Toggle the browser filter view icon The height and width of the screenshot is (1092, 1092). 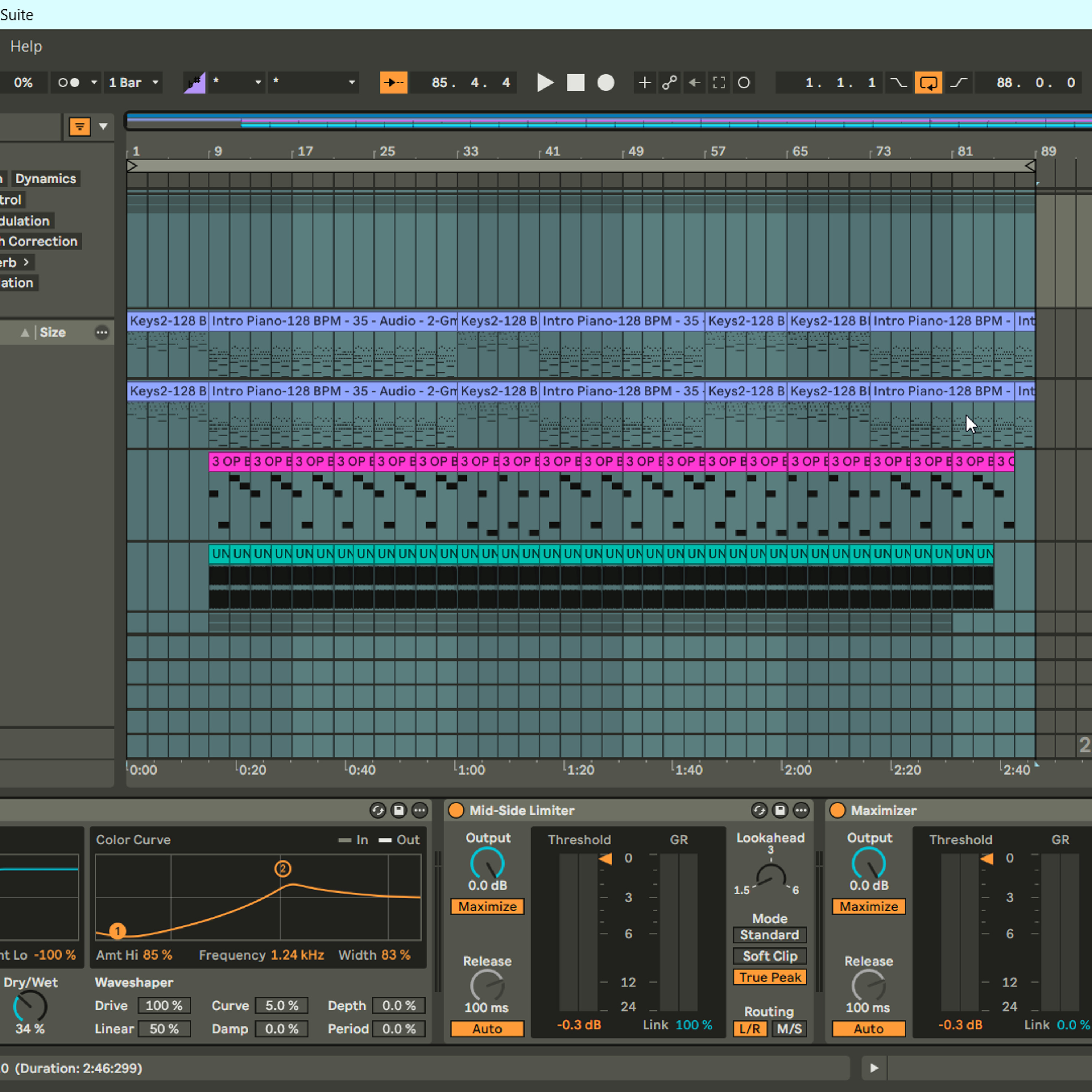(x=80, y=127)
